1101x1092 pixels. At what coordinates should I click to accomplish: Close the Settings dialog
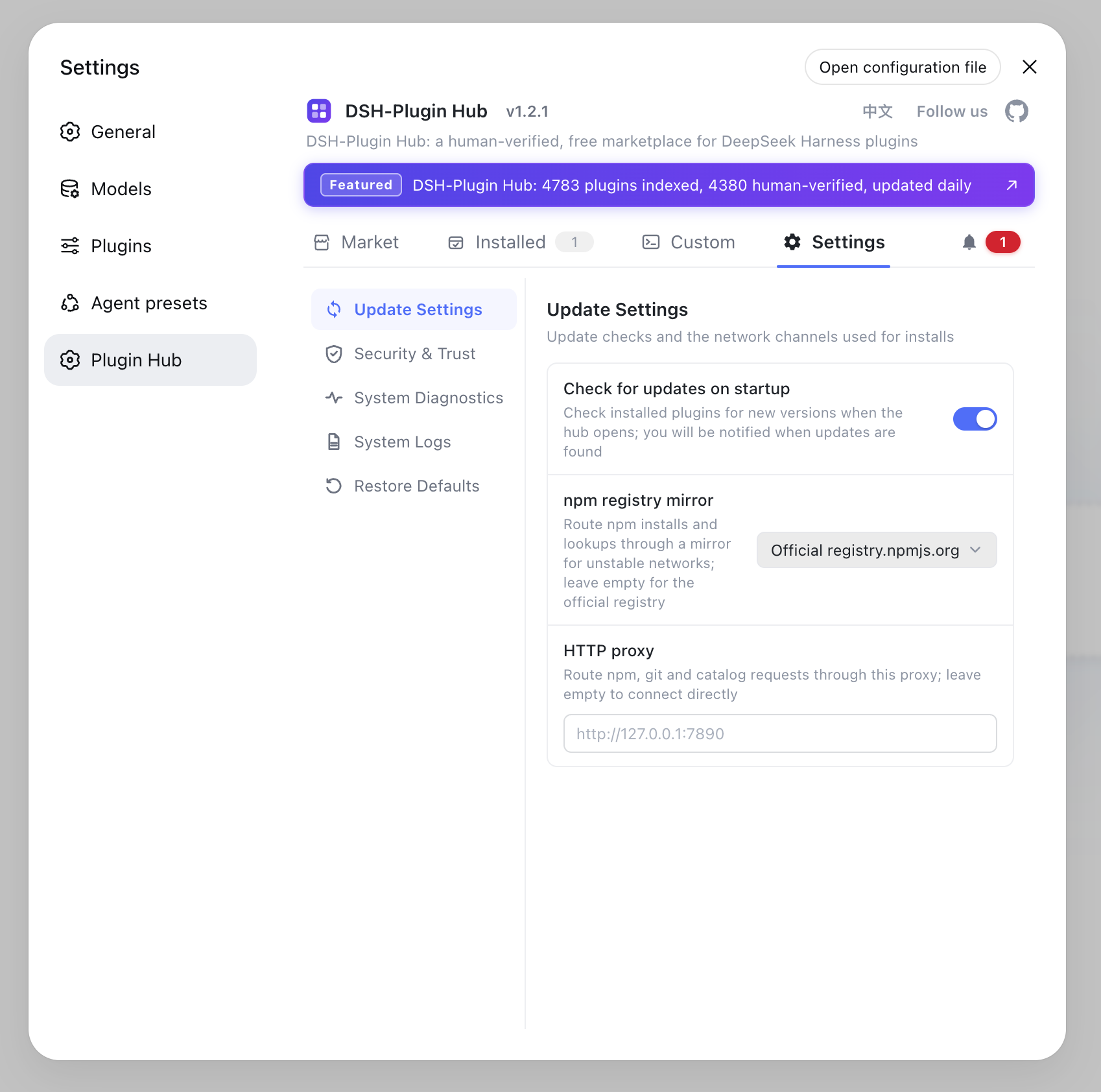coord(1029,67)
